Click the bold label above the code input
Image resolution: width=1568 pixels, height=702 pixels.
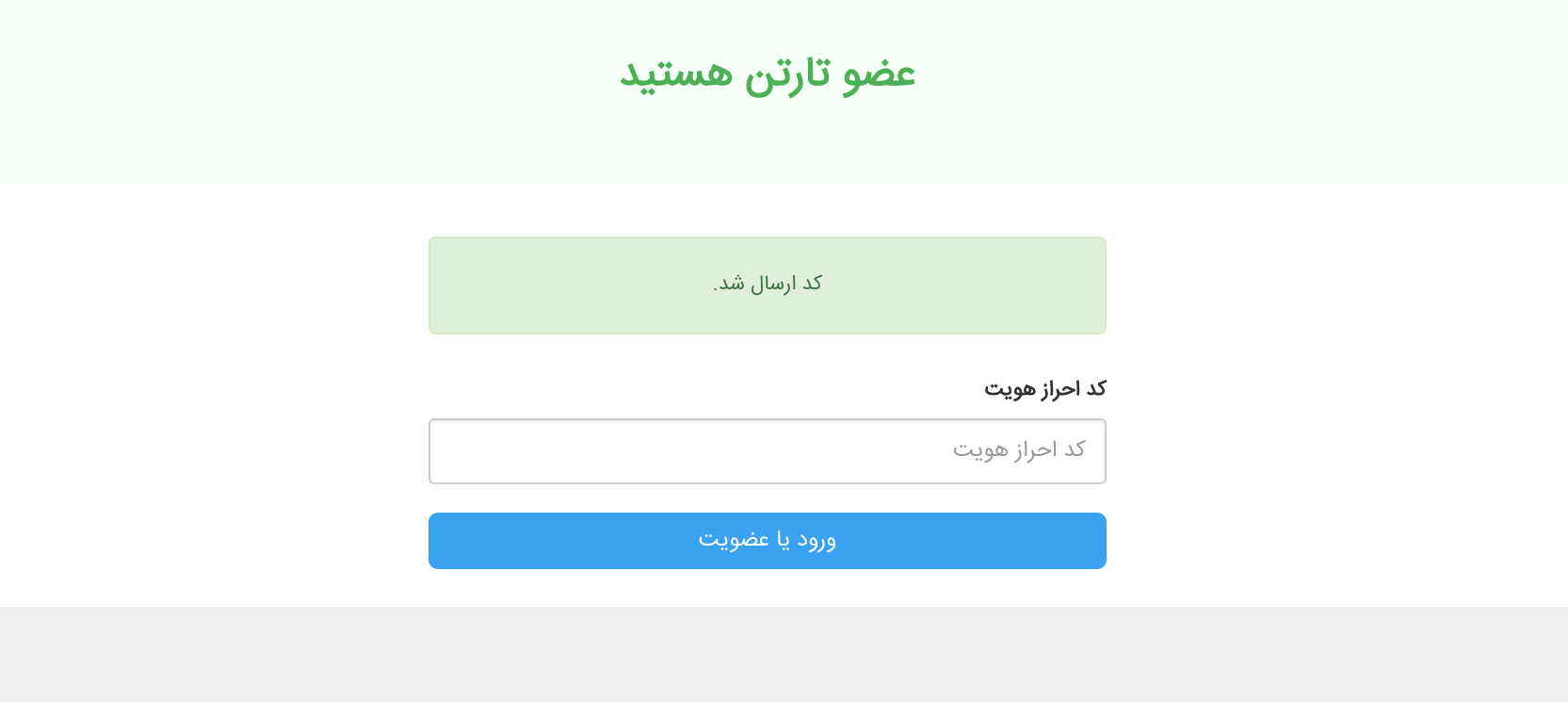tap(1044, 389)
